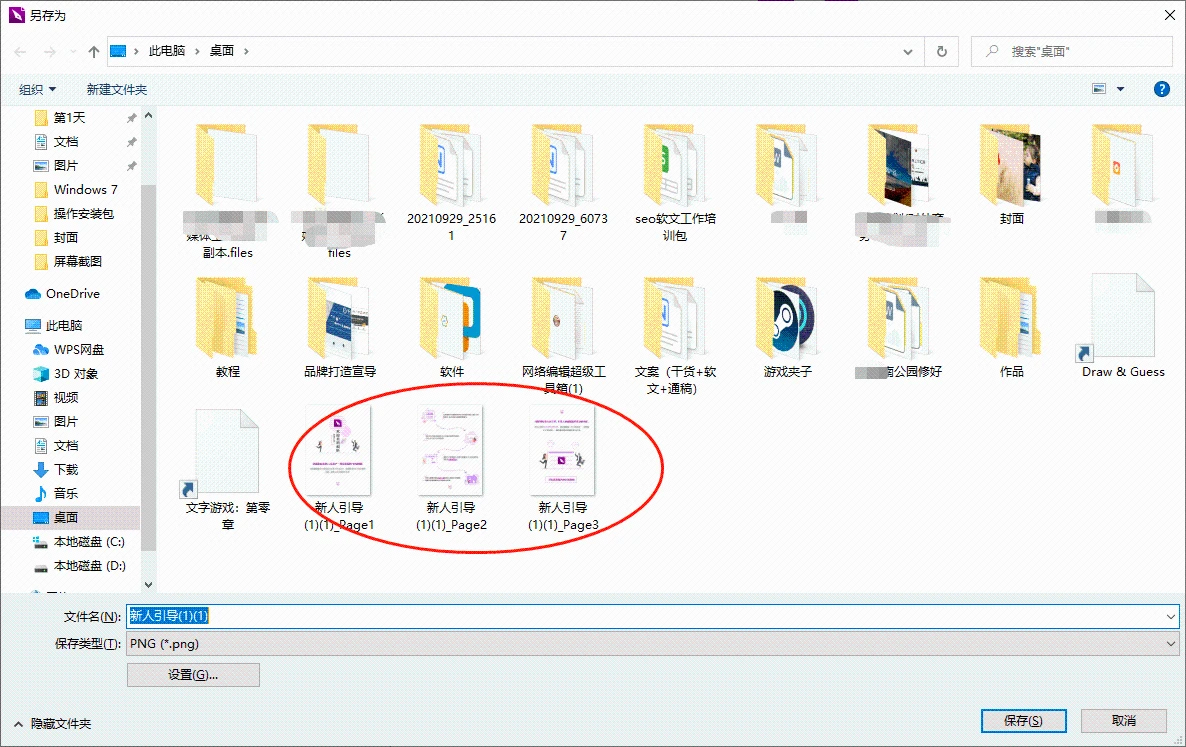Open 屏幕截图 folder in sidebar
This screenshot has height=747, width=1186.
[77, 262]
